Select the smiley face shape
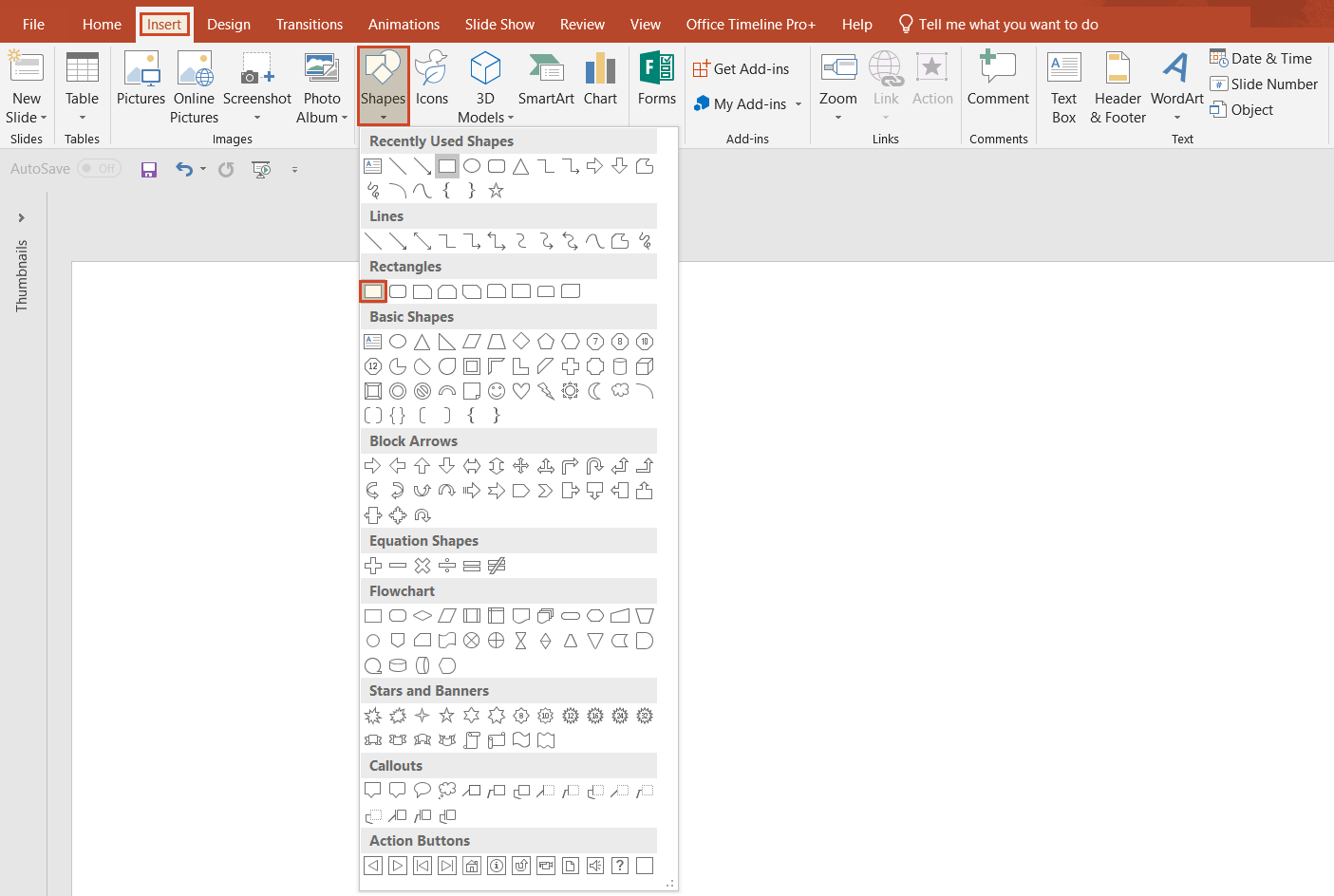 coord(497,390)
